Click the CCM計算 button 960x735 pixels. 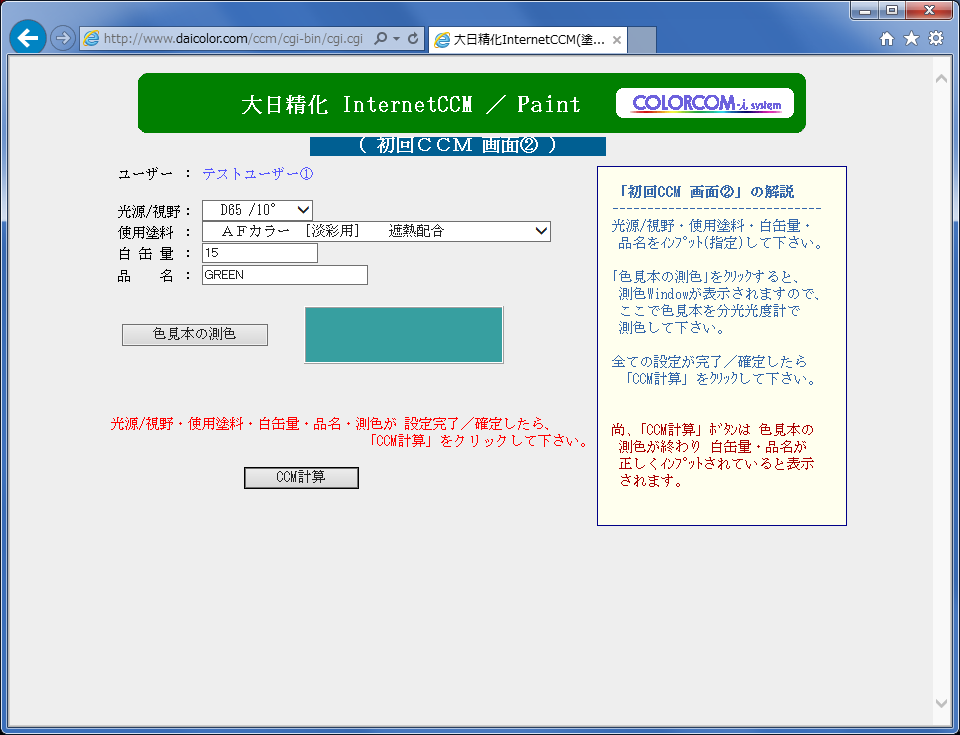point(301,478)
